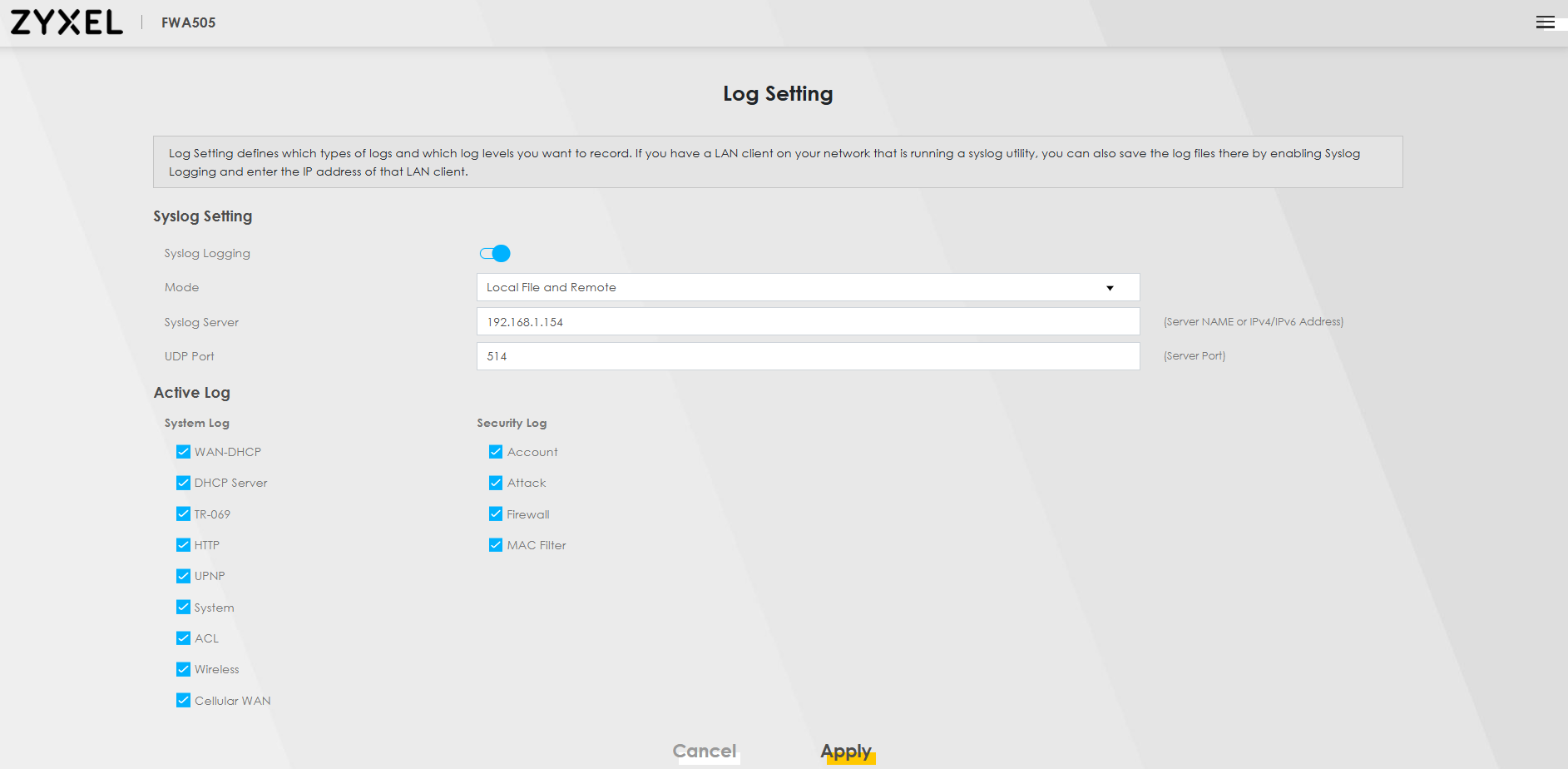Uncheck the WAN-DHCP system log
This screenshot has width=1568, height=769.
(x=183, y=451)
